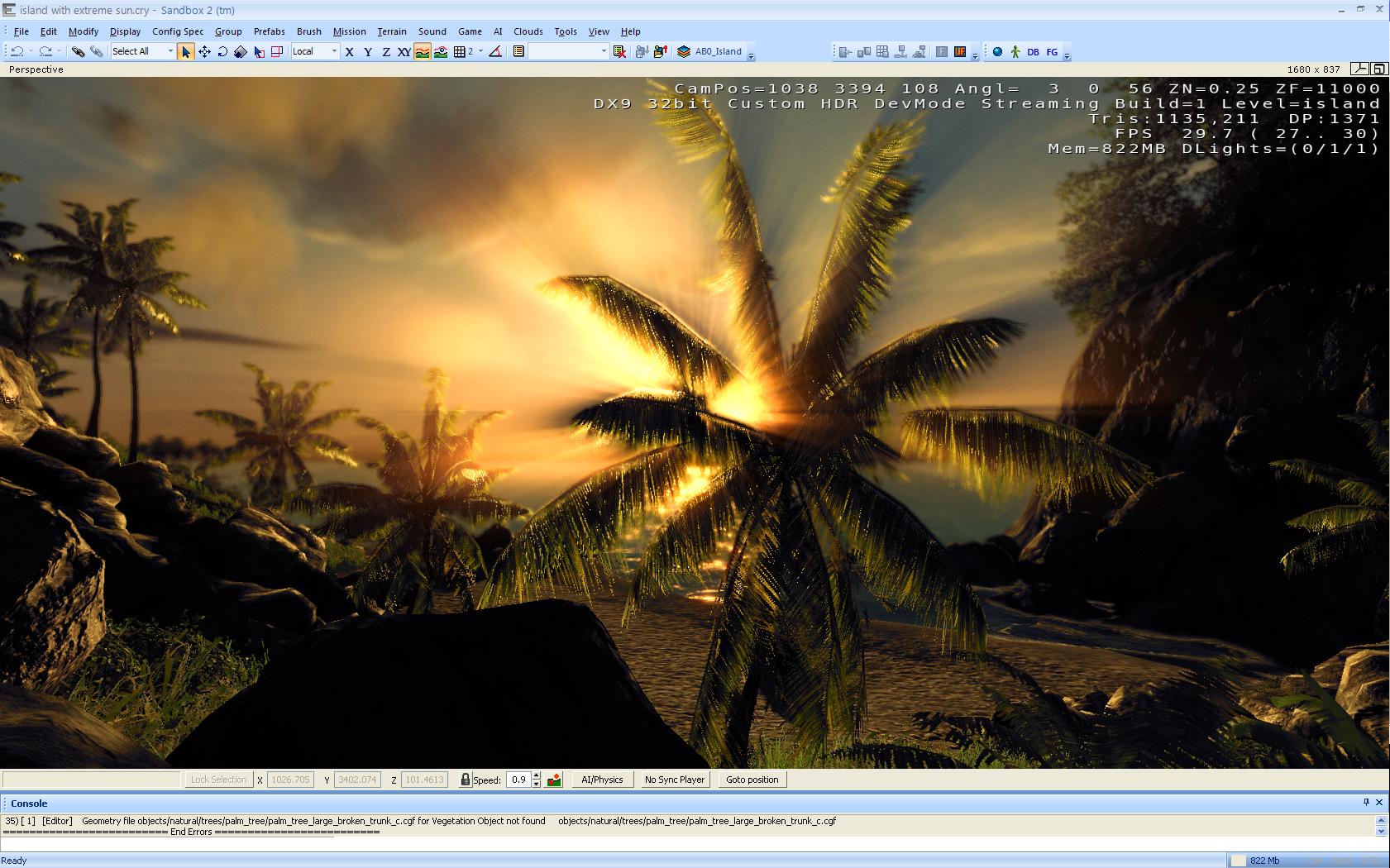The width and height of the screenshot is (1390, 868).
Task: Activate the Select Terrain tool
Action: [x=259, y=51]
